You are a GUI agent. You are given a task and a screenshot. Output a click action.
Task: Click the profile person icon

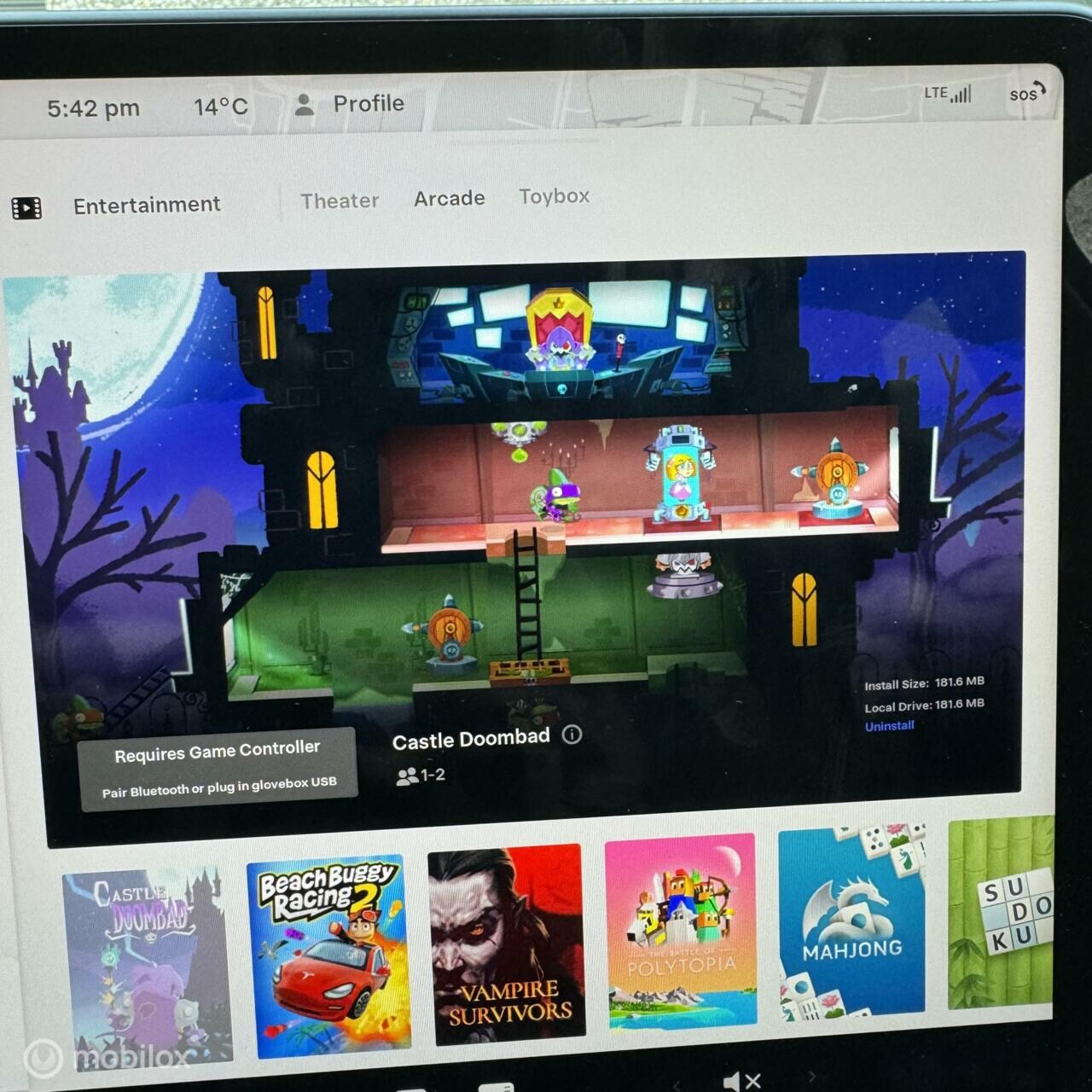304,105
